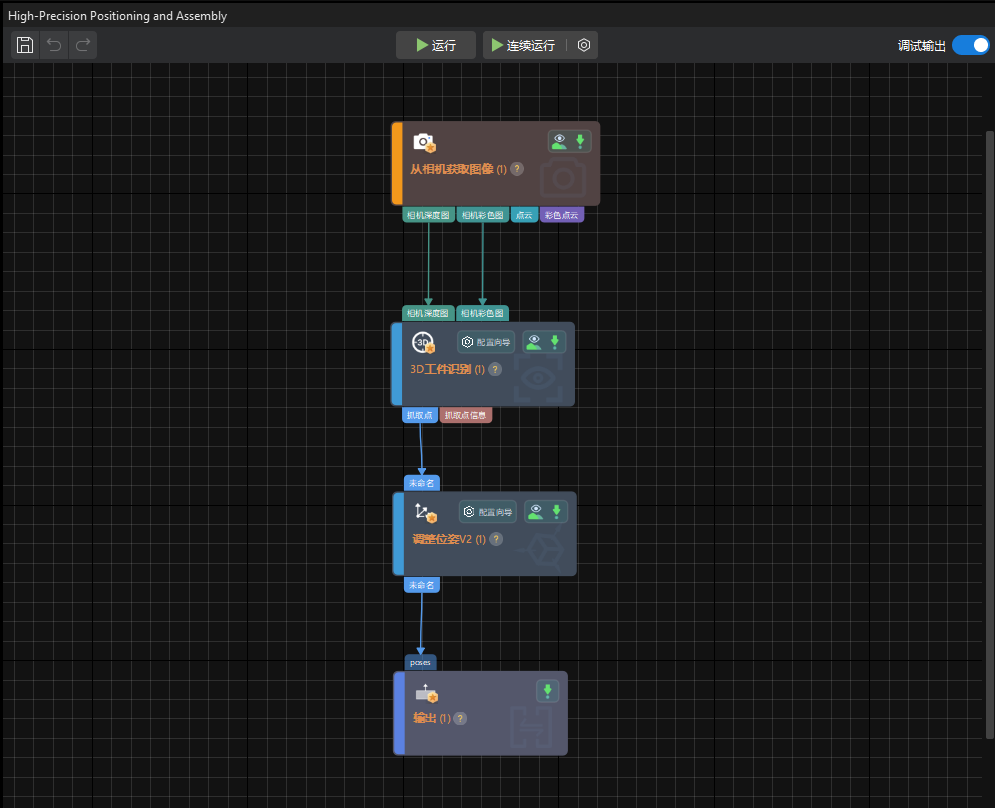Click the help icon on 输出 step

point(461,718)
